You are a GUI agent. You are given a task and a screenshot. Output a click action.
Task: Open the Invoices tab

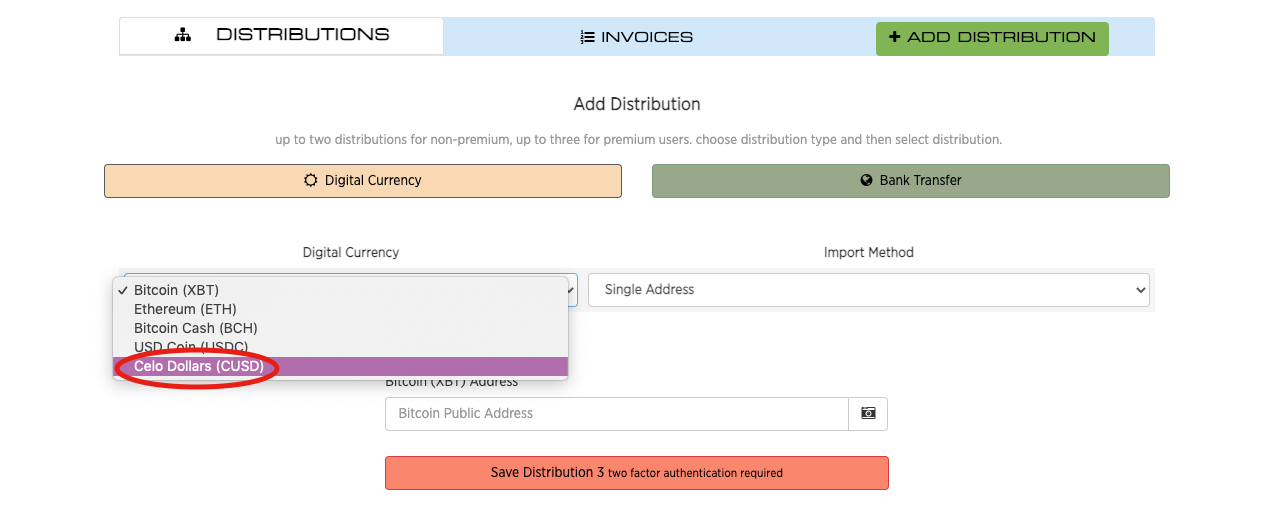click(637, 37)
